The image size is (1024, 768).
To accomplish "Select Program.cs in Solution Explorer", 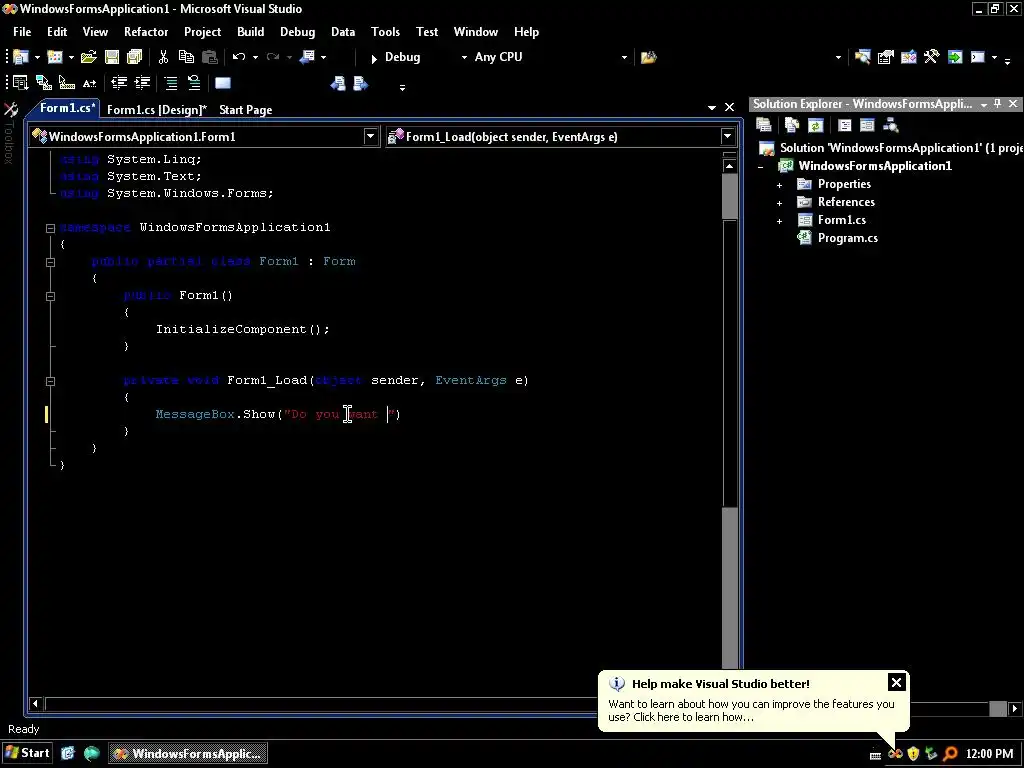I will pyautogui.click(x=848, y=238).
